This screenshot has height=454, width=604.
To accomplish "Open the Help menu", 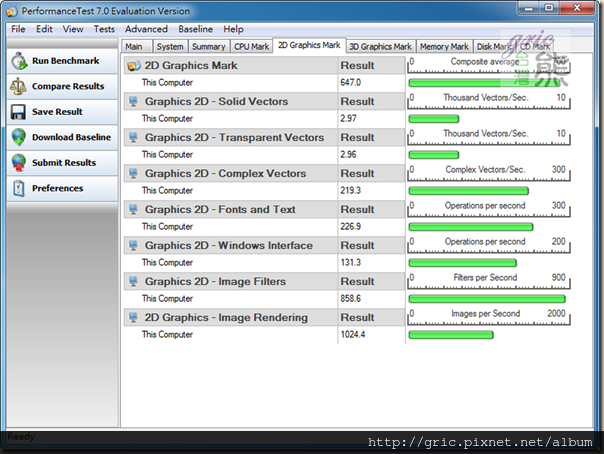I will [x=233, y=29].
